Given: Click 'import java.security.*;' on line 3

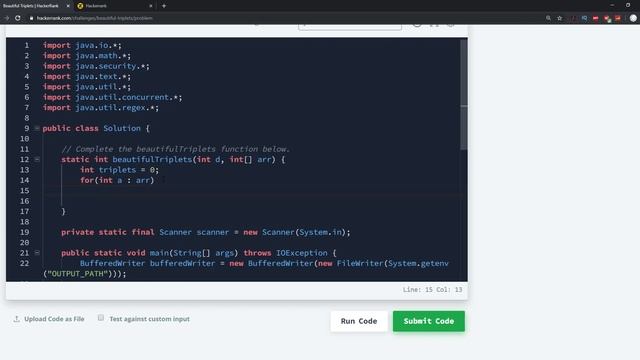Looking at the screenshot, I should [96, 66].
